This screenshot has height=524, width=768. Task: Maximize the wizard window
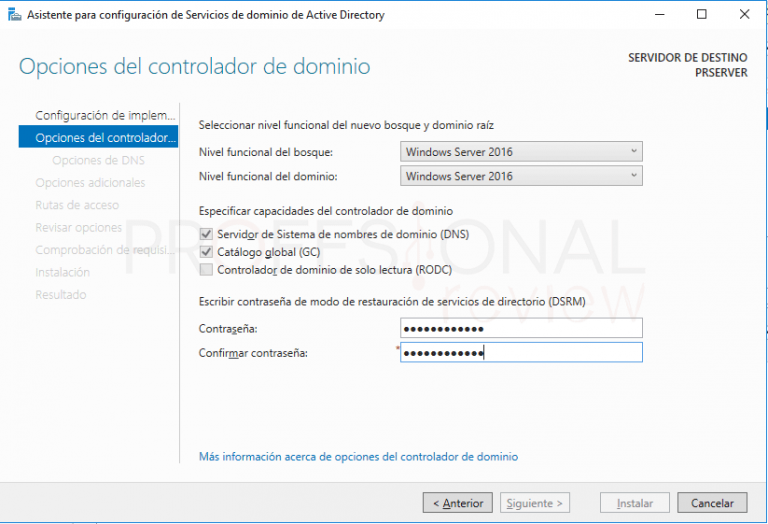(x=701, y=15)
